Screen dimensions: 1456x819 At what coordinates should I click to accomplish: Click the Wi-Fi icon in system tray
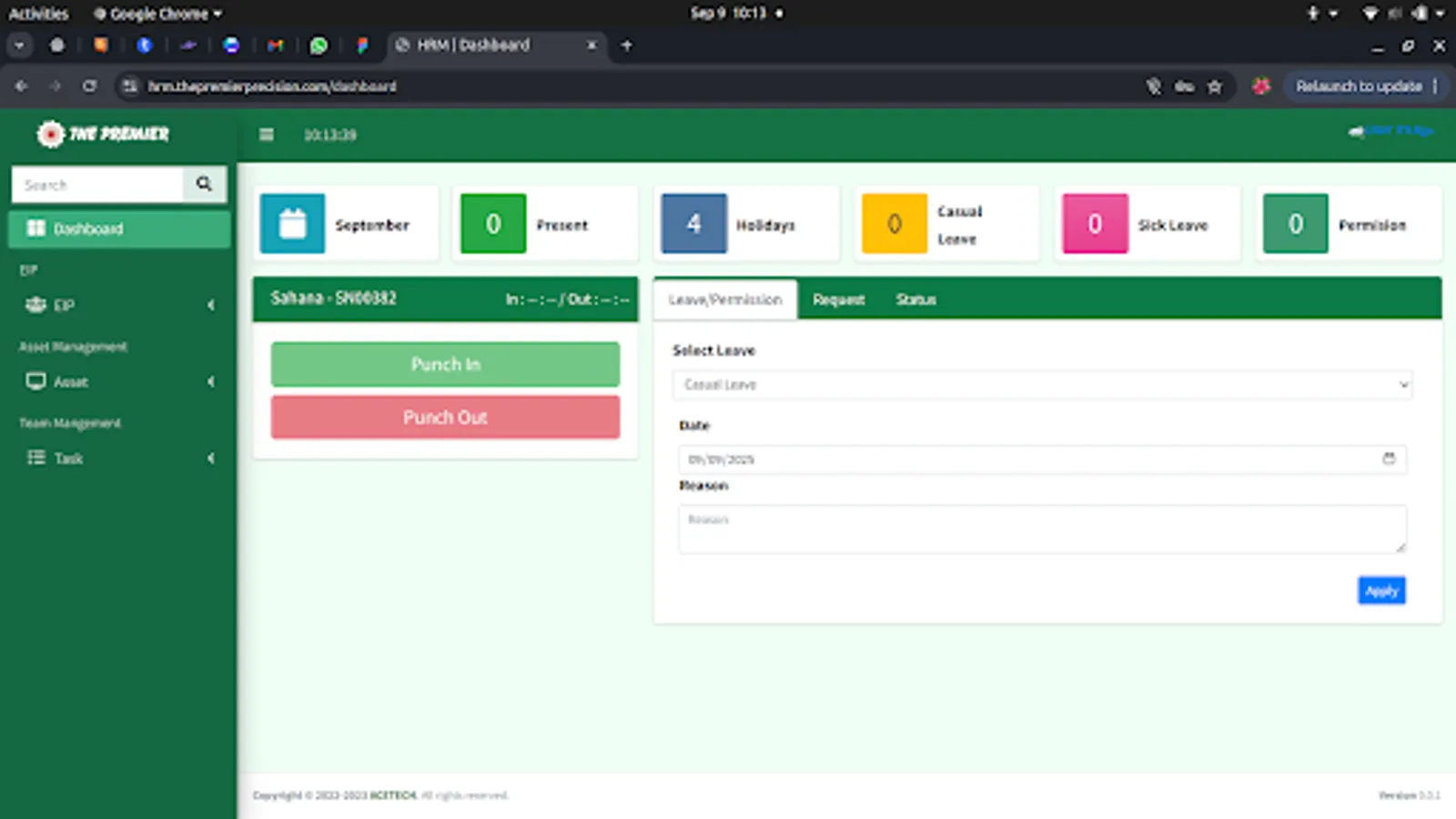coord(1370,13)
